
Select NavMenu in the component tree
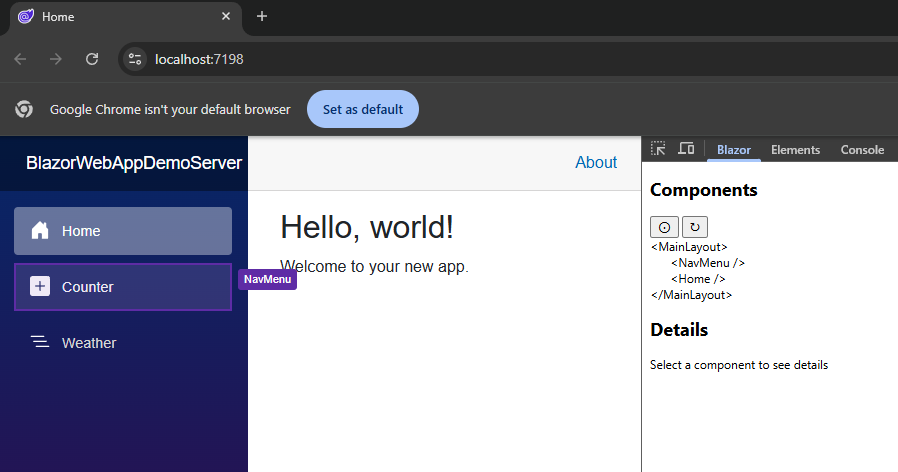pyautogui.click(x=708, y=263)
